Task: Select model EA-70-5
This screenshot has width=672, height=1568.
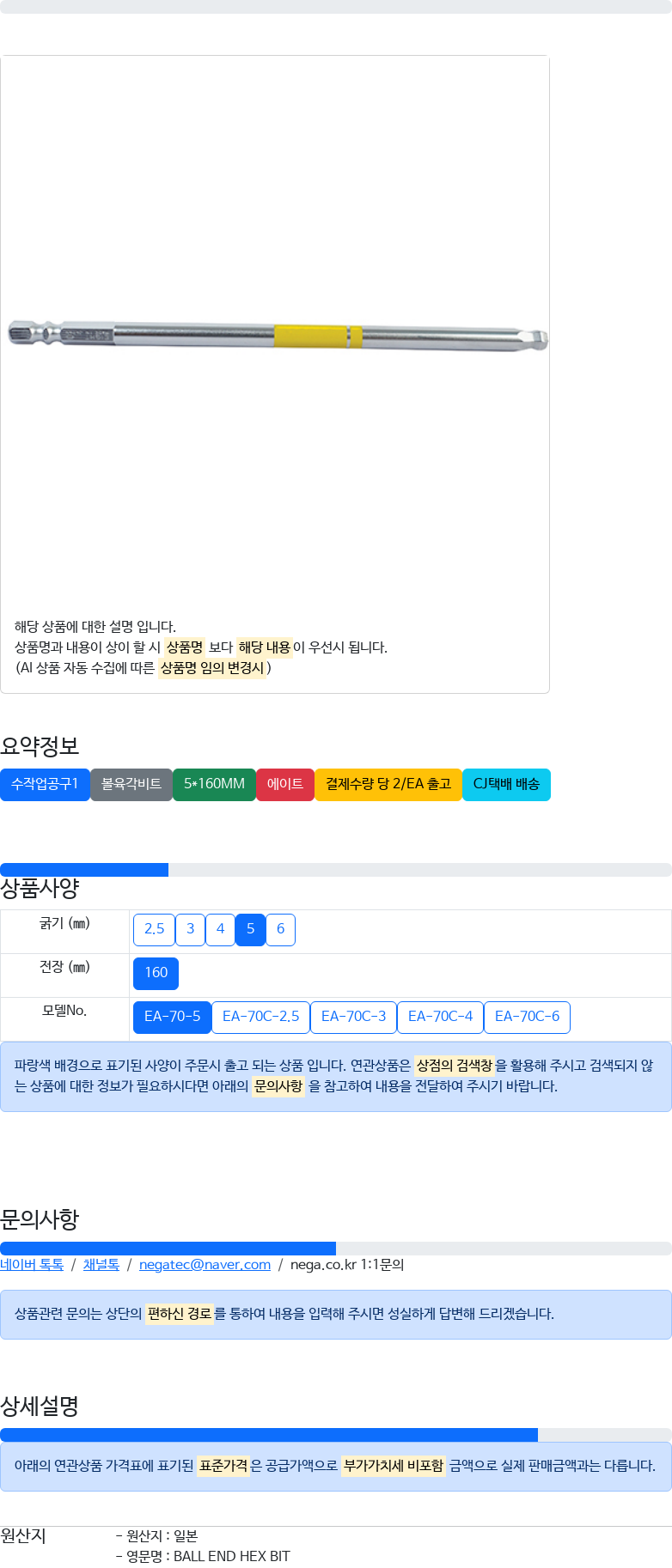Action: [172, 1017]
